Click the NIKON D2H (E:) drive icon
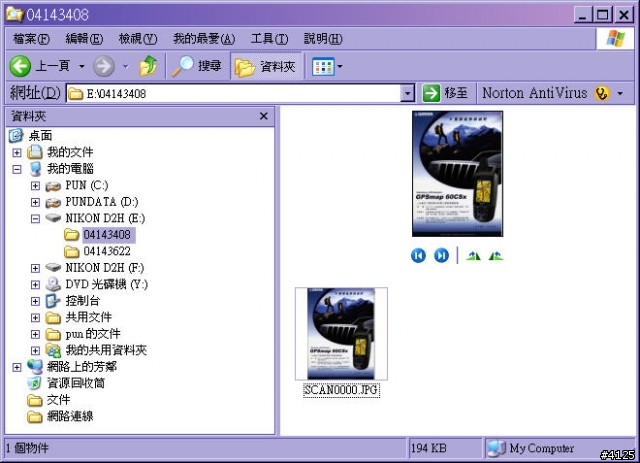 (53, 218)
